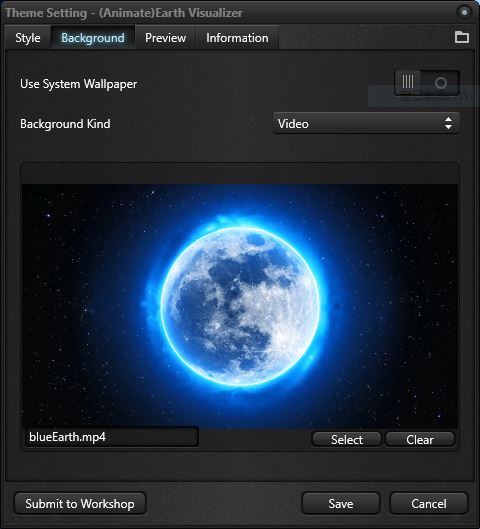Click the dark strip above the video preview
The width and height of the screenshot is (480, 529).
tap(240, 174)
